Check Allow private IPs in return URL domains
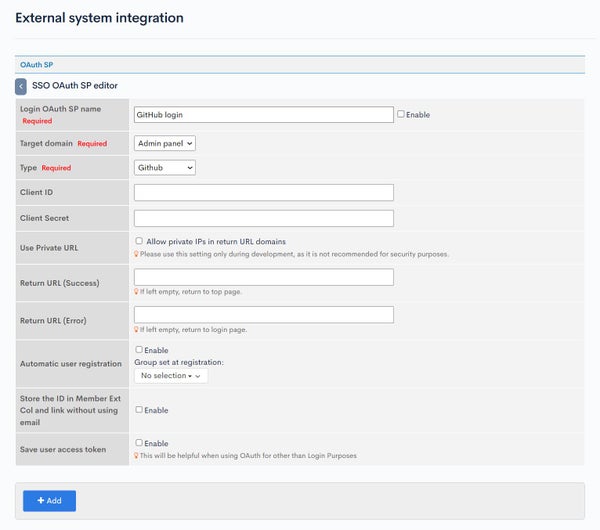 139,241
